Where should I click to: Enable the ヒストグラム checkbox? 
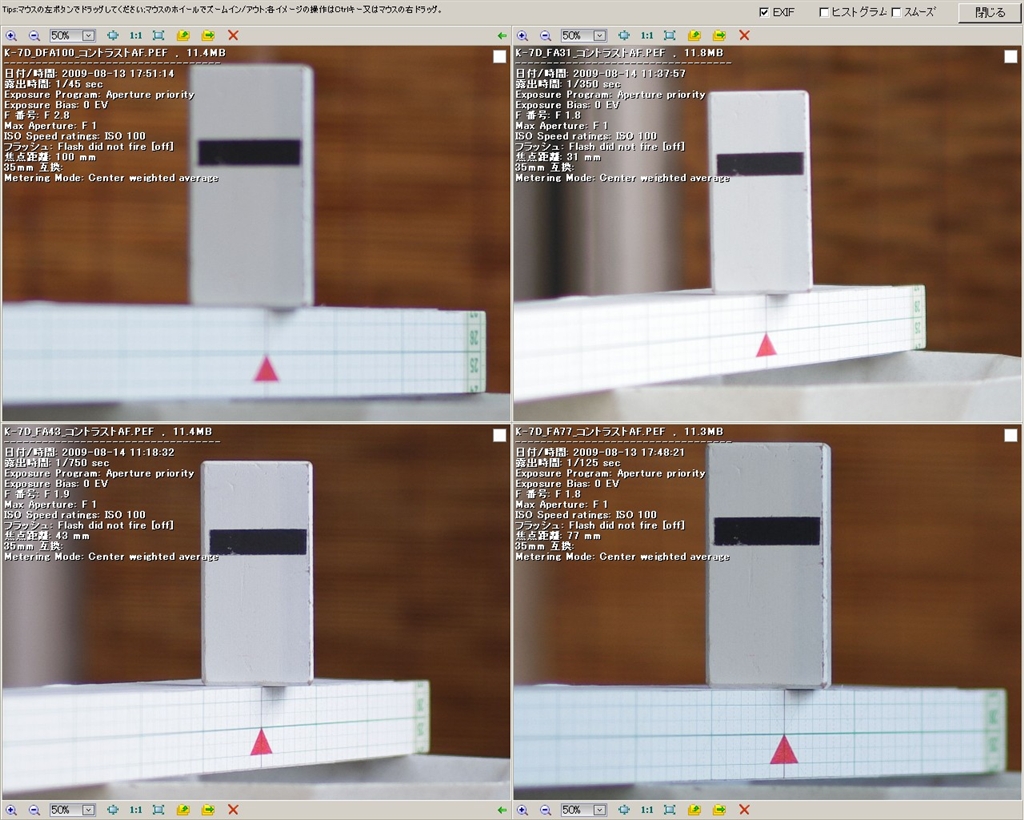click(x=824, y=12)
